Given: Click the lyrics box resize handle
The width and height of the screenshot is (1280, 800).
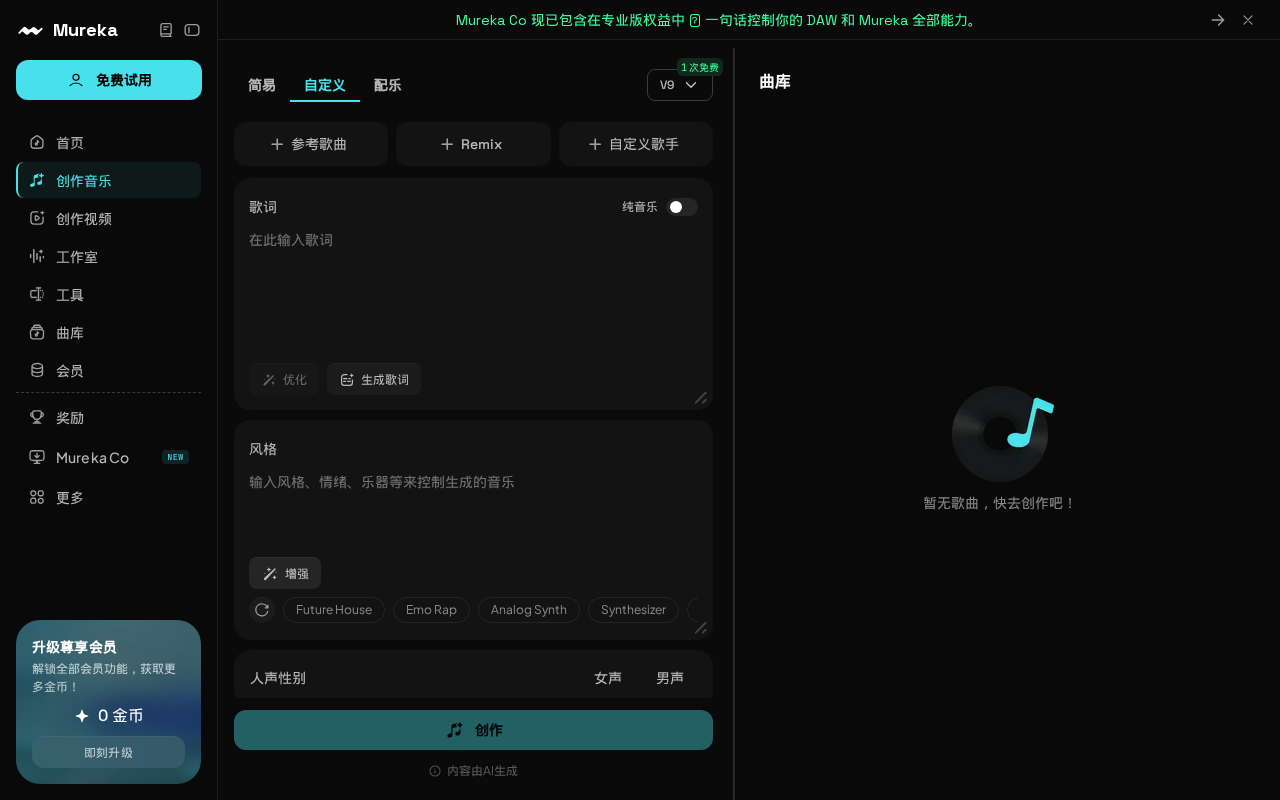Looking at the screenshot, I should point(701,398).
